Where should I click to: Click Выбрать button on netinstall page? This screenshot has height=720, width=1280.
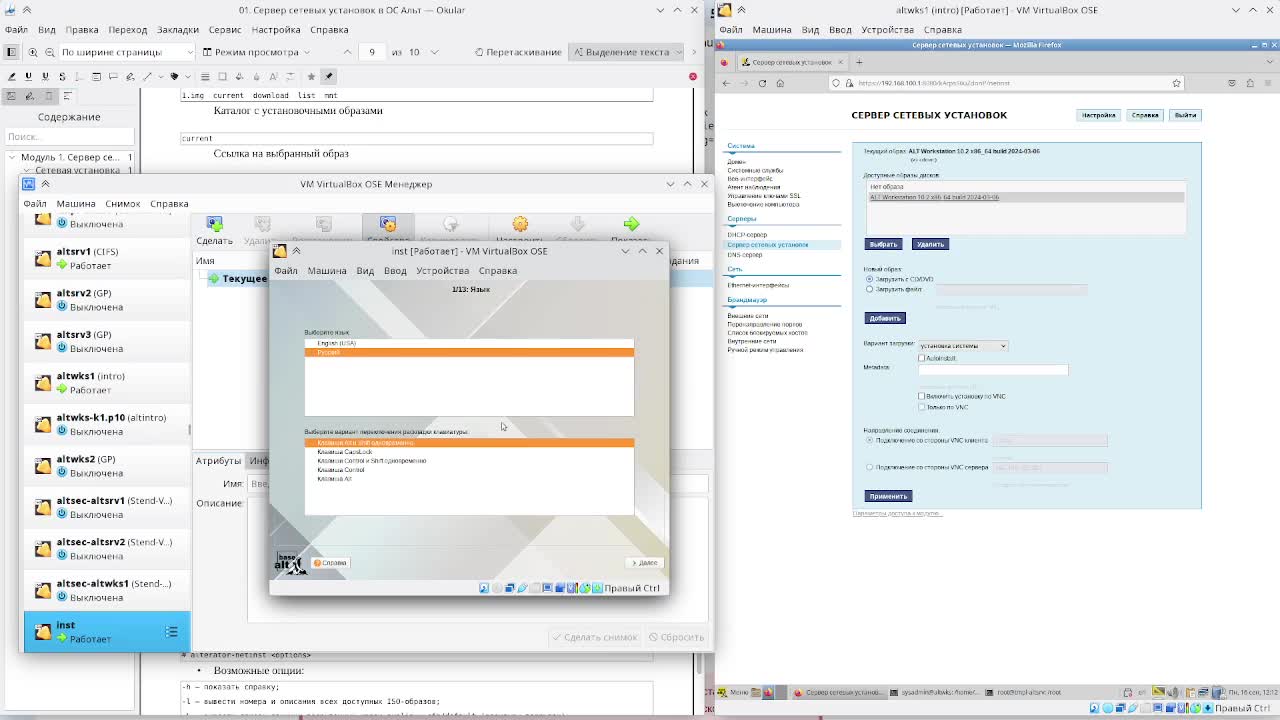pyautogui.click(x=883, y=244)
